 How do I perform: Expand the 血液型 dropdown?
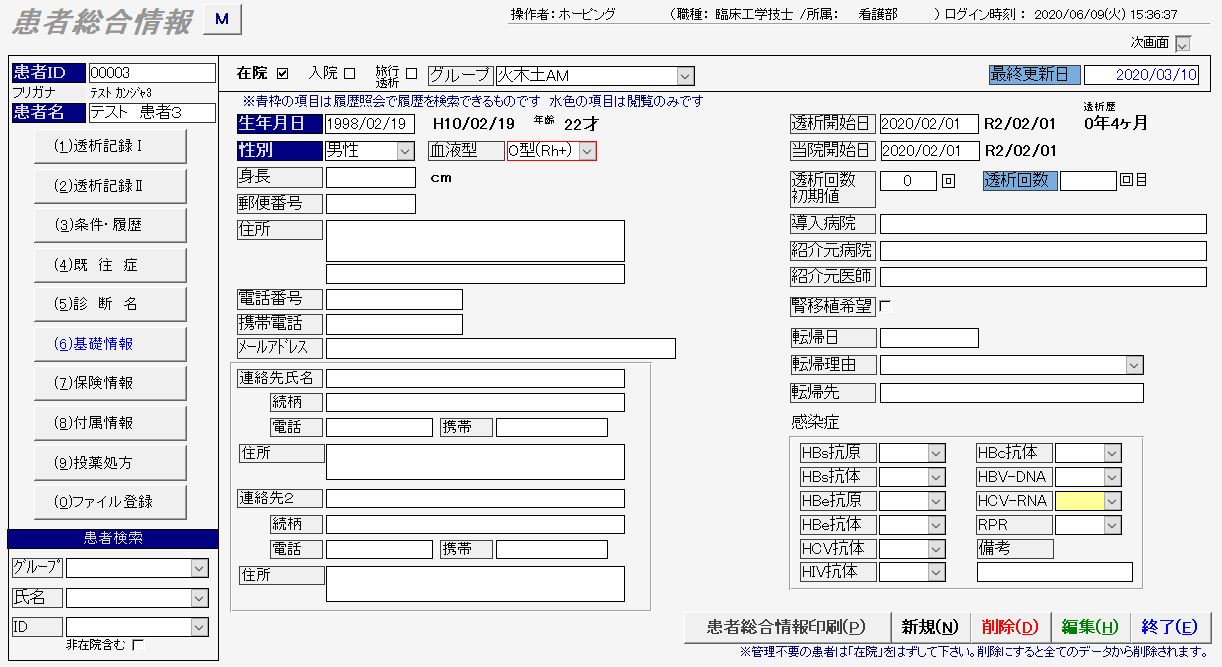coord(587,151)
